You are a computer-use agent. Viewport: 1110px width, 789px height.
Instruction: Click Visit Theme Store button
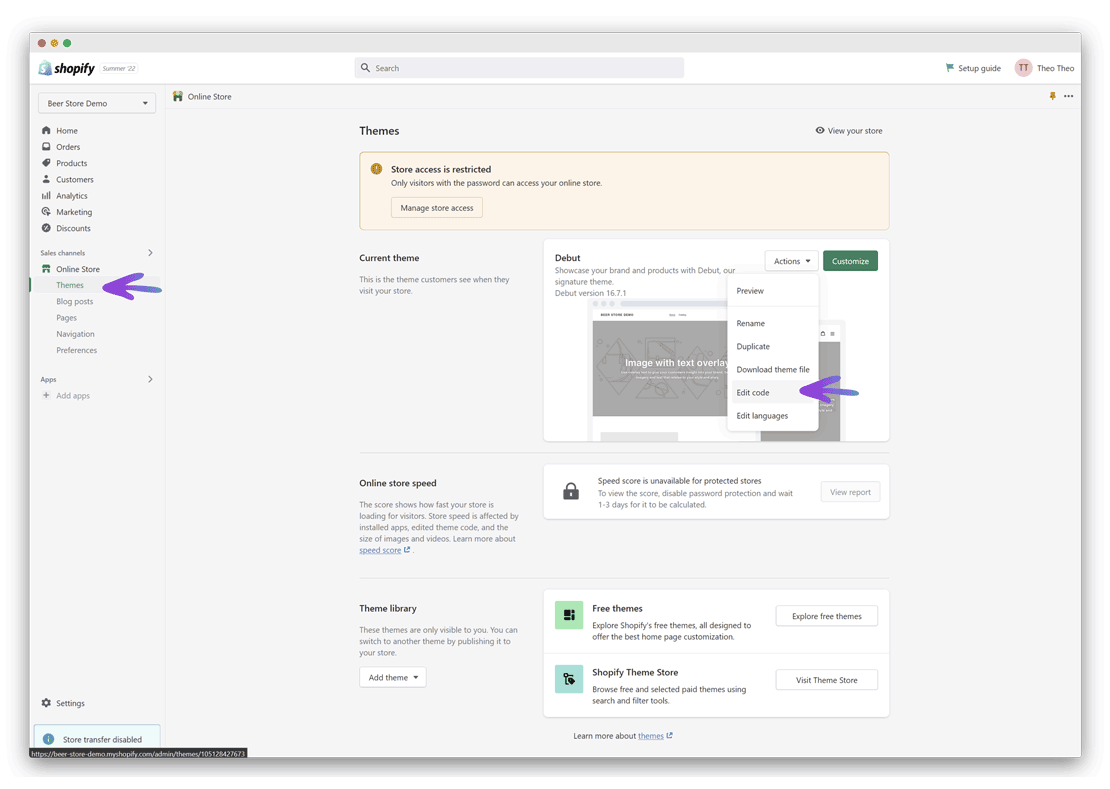827,680
